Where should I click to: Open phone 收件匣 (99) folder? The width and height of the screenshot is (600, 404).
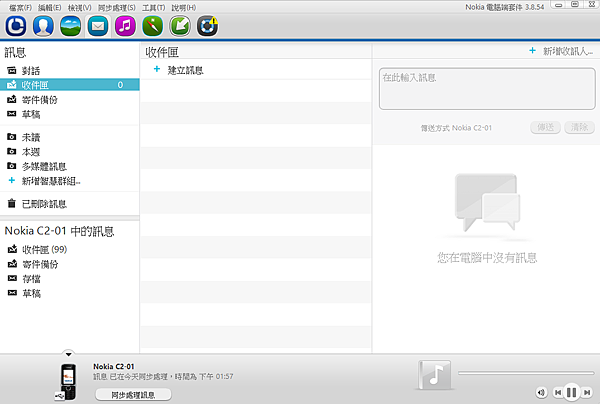(x=45, y=249)
